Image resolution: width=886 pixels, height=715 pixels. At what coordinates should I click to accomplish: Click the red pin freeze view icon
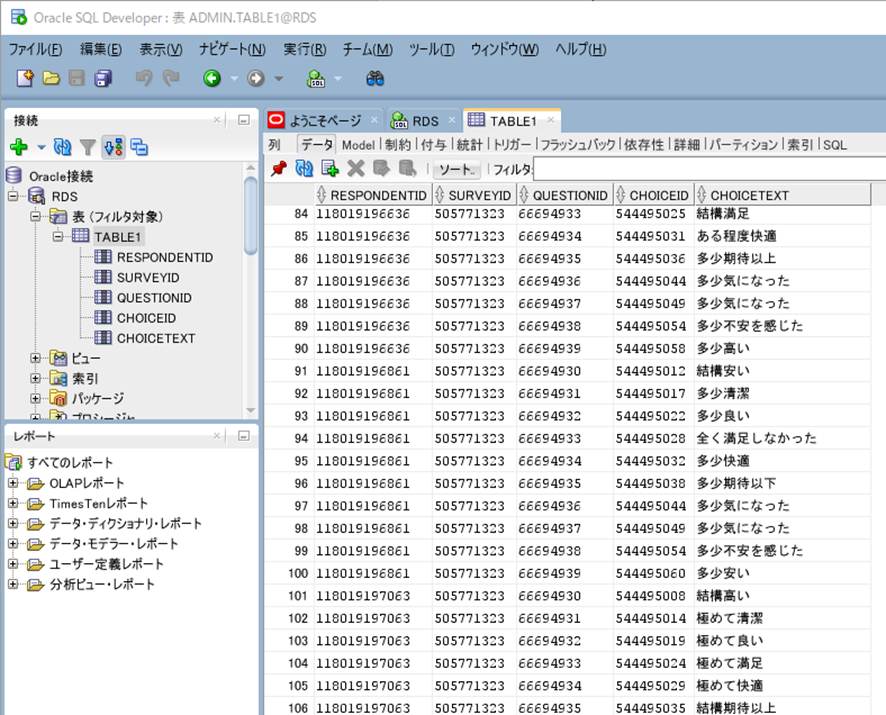[279, 168]
